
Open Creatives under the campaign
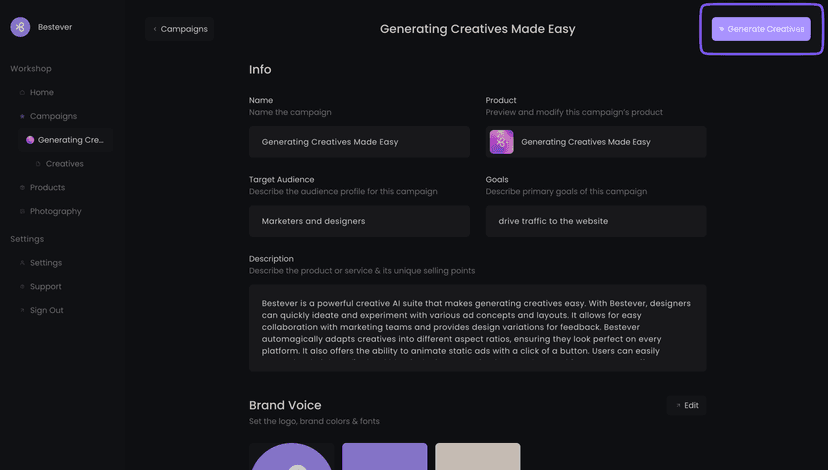pyautogui.click(x=65, y=164)
